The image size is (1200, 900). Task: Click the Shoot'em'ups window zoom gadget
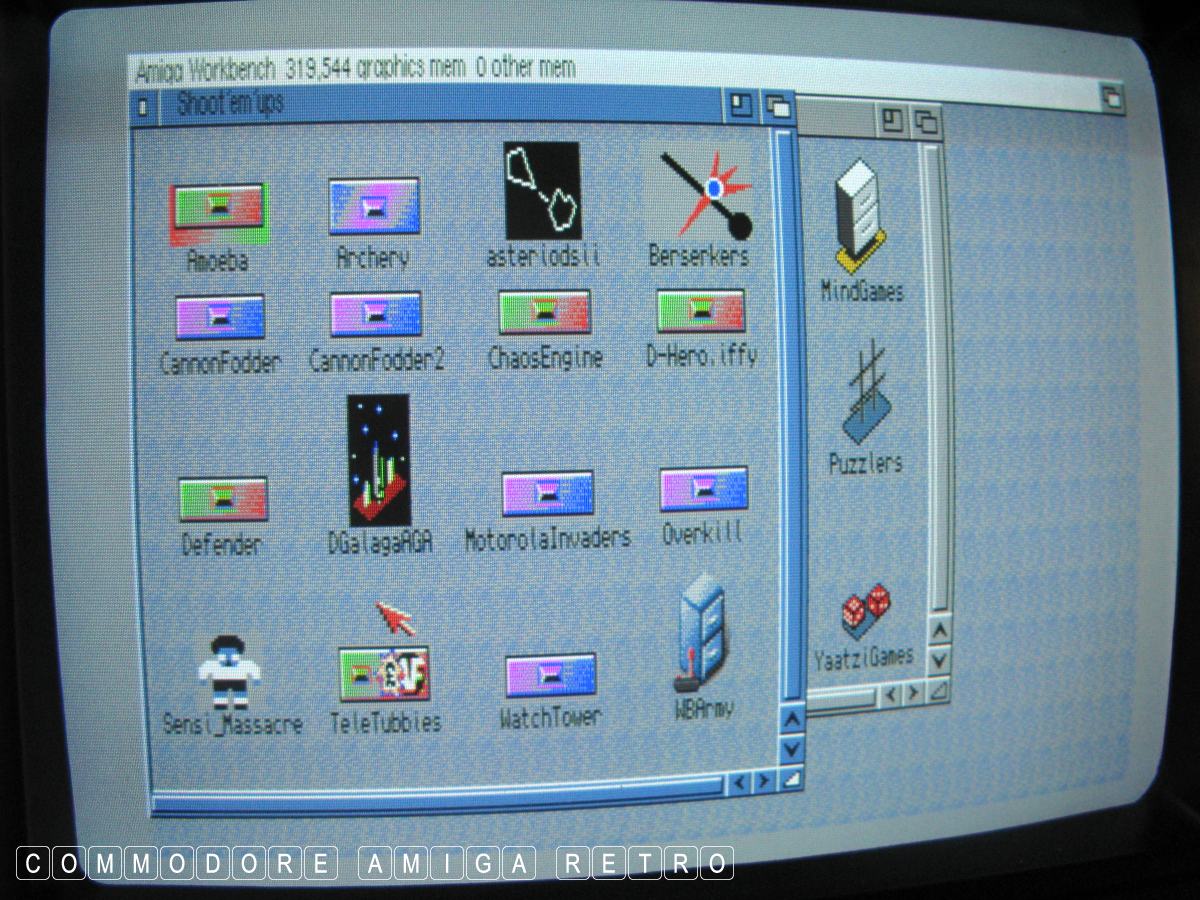click(741, 104)
